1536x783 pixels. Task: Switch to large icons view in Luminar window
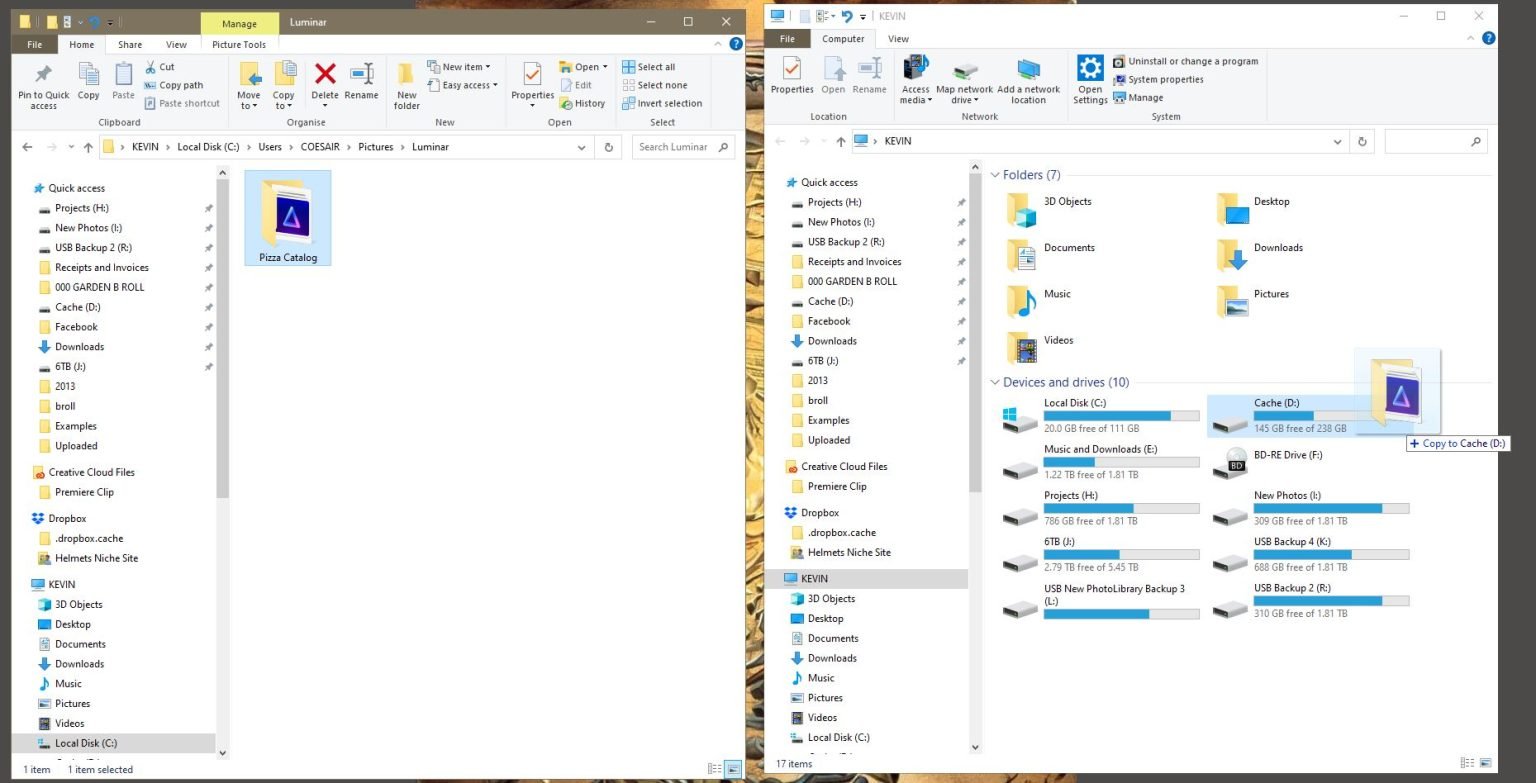(733, 769)
